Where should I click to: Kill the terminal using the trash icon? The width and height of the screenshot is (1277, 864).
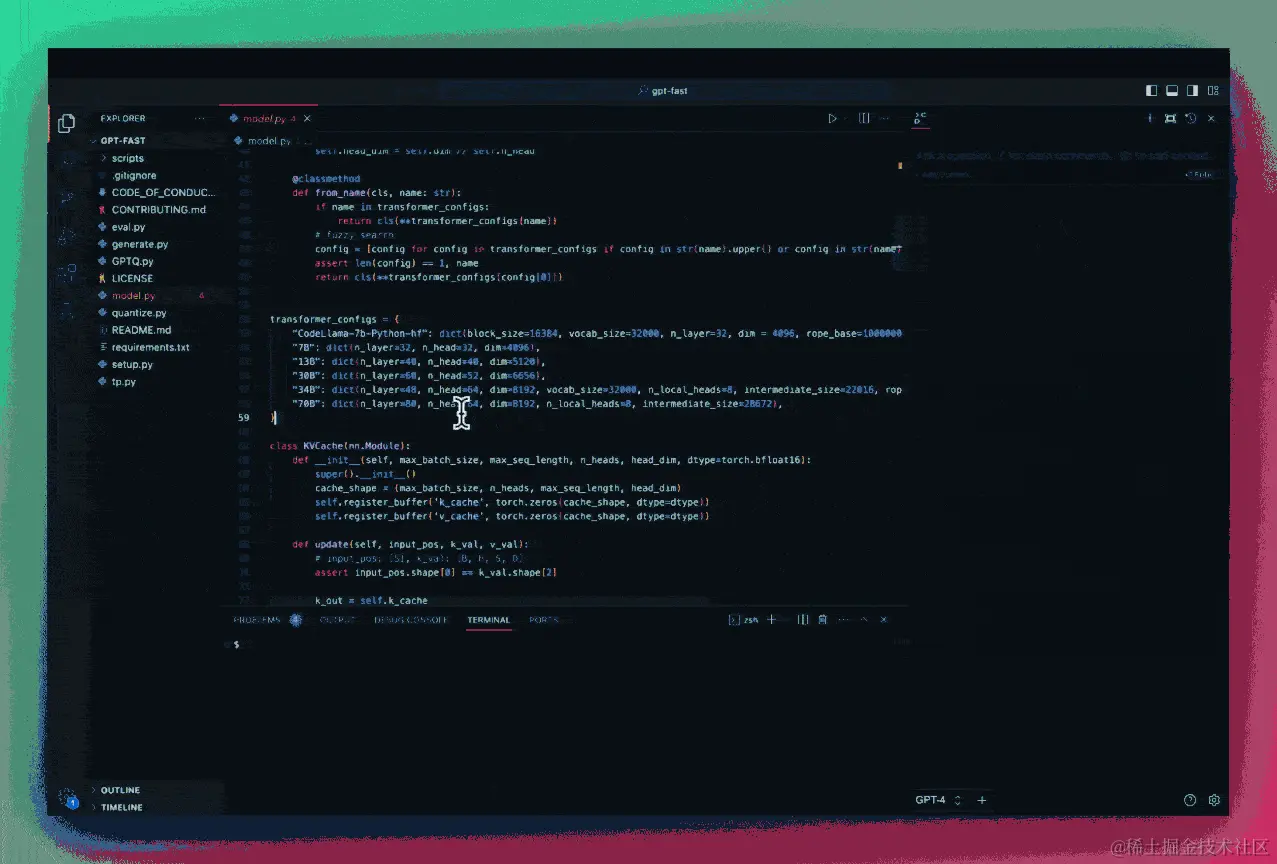822,619
